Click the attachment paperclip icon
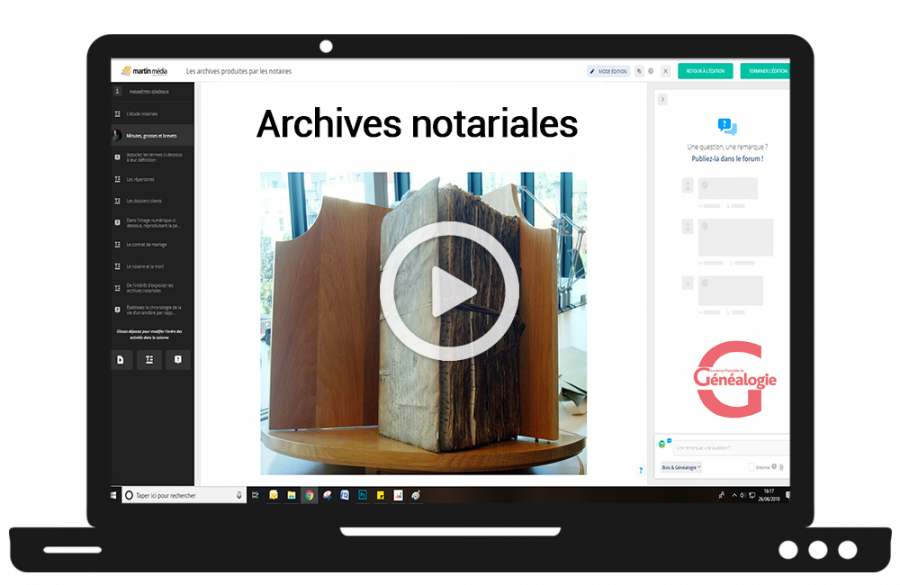Screen dimensions: 900x585 [782, 467]
